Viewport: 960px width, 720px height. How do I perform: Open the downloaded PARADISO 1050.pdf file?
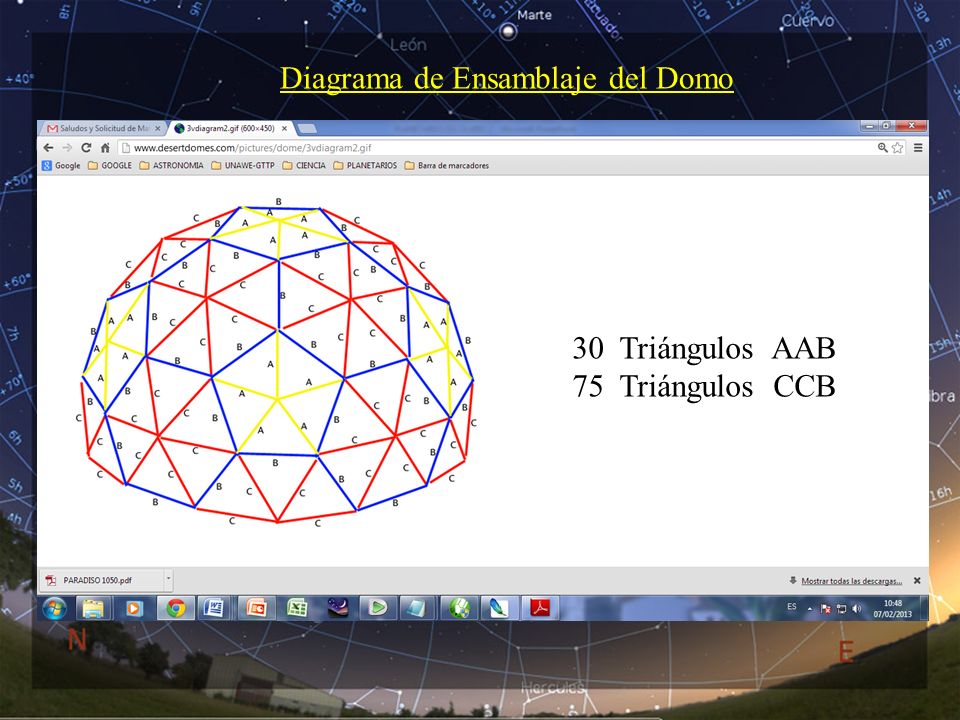click(x=102, y=580)
